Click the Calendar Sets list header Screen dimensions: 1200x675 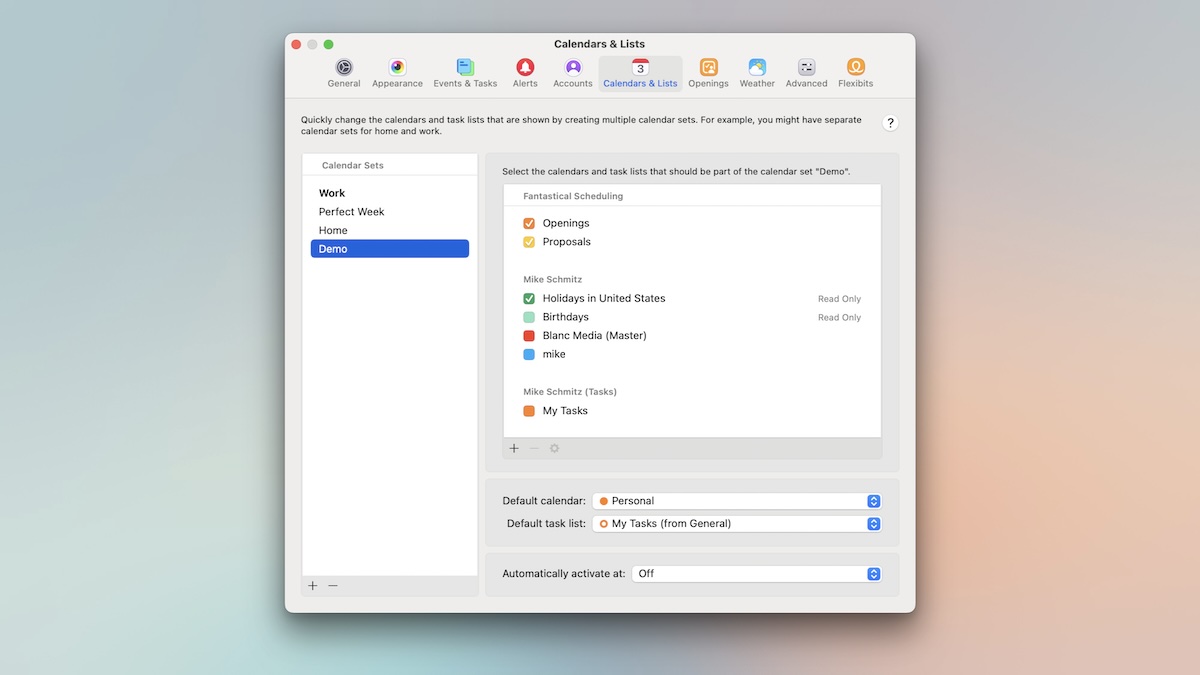353,165
